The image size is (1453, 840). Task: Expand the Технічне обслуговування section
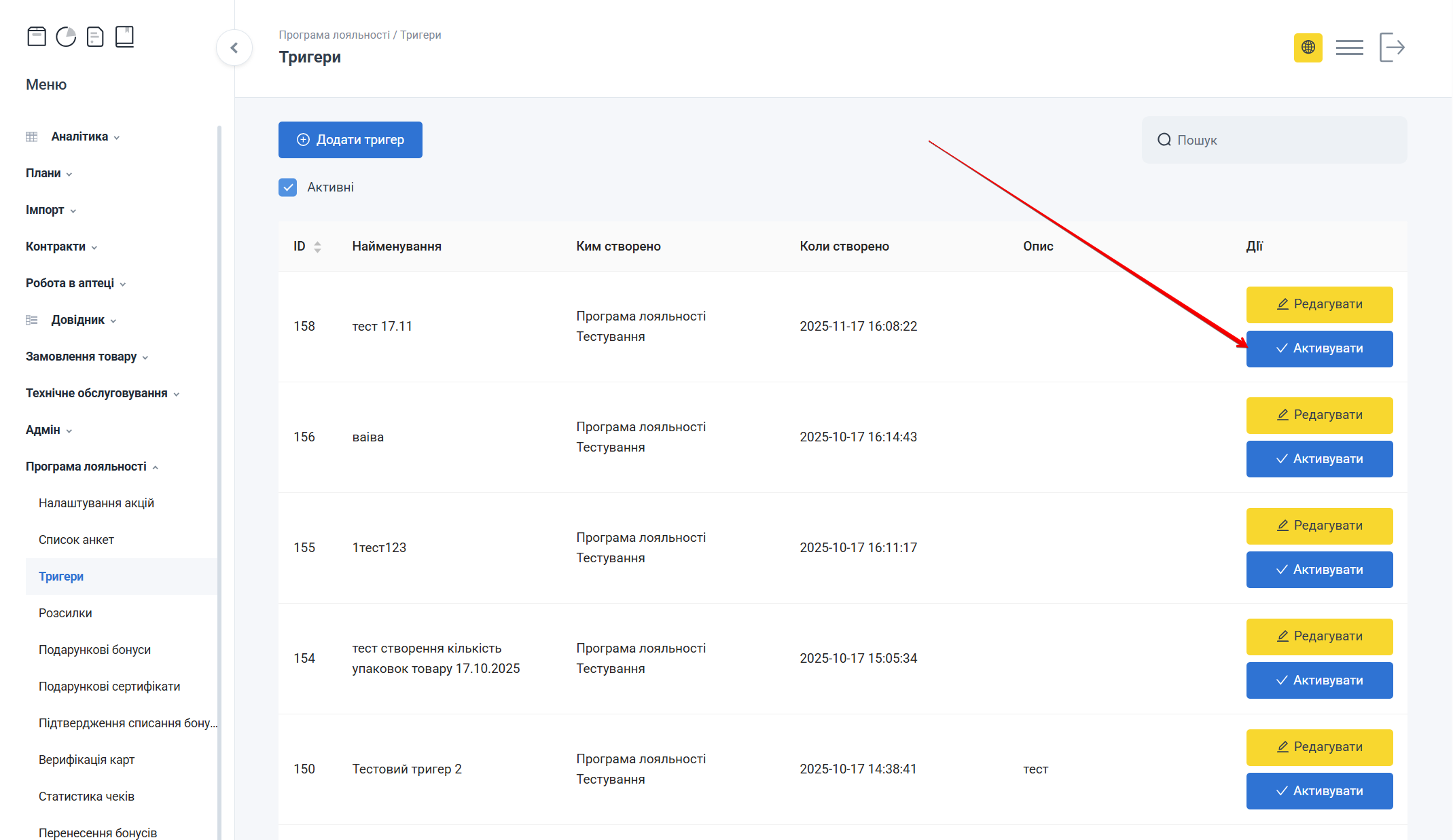click(96, 393)
